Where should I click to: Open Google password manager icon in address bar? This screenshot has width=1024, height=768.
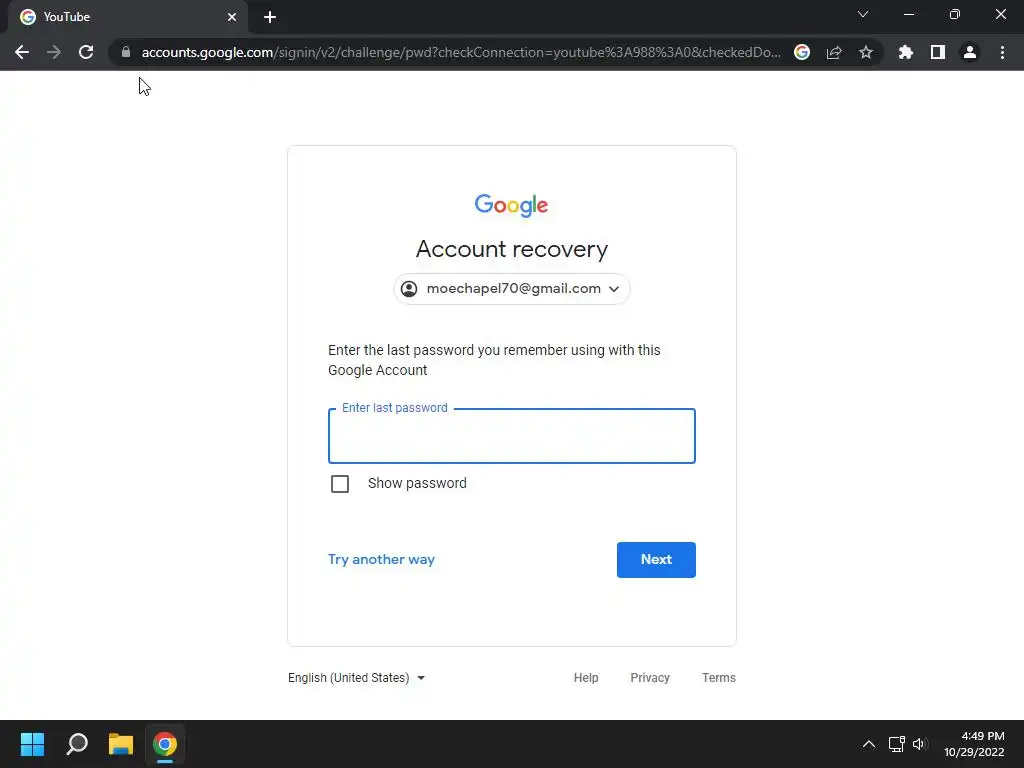(802, 52)
